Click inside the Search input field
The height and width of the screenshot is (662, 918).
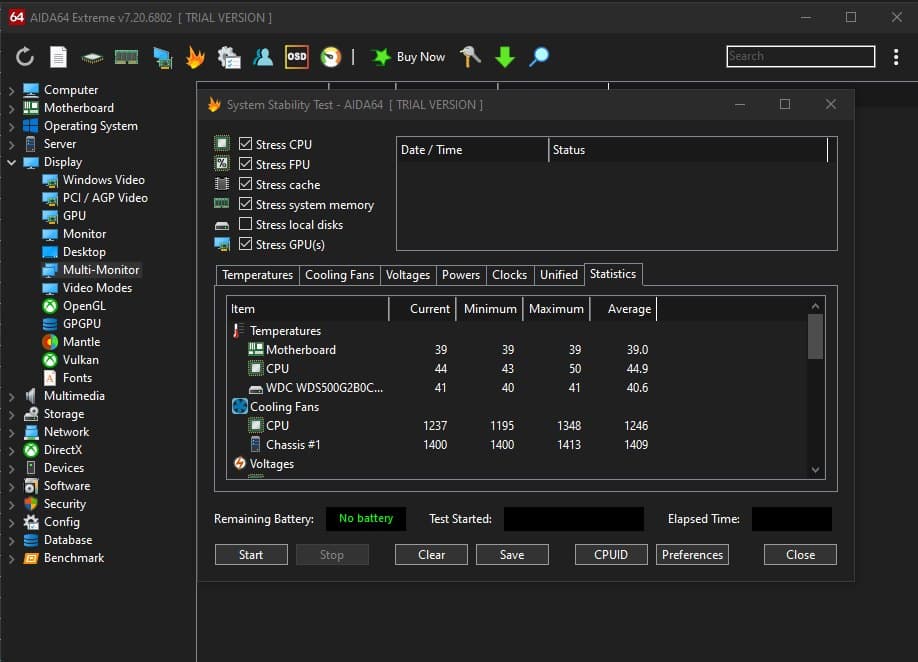800,56
